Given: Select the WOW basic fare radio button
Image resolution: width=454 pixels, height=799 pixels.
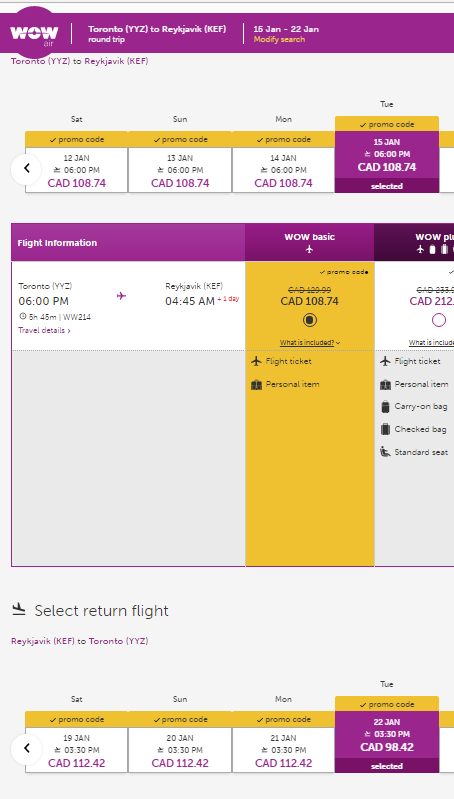Looking at the screenshot, I should (310, 320).
